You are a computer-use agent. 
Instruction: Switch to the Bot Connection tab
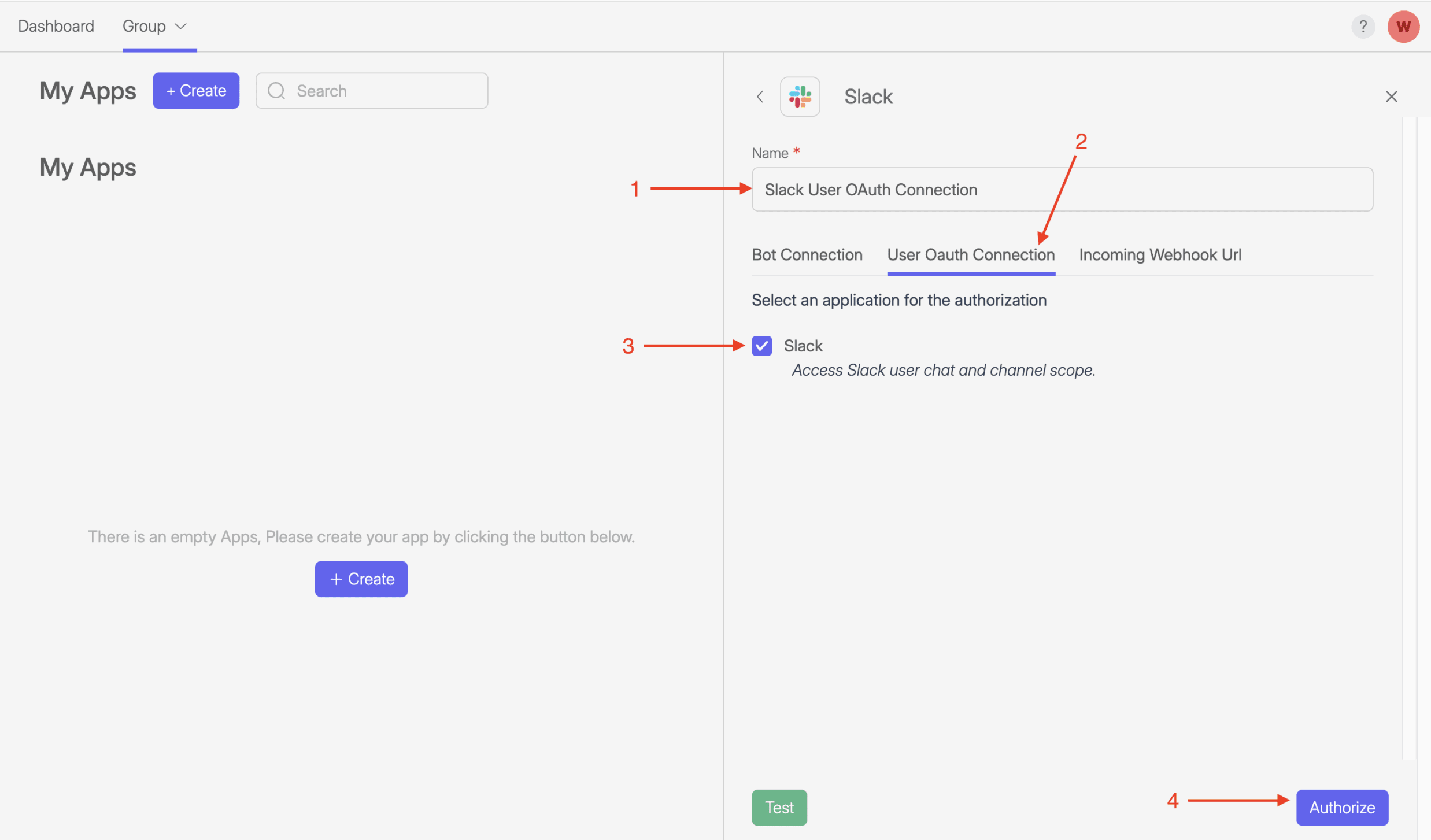coord(807,254)
